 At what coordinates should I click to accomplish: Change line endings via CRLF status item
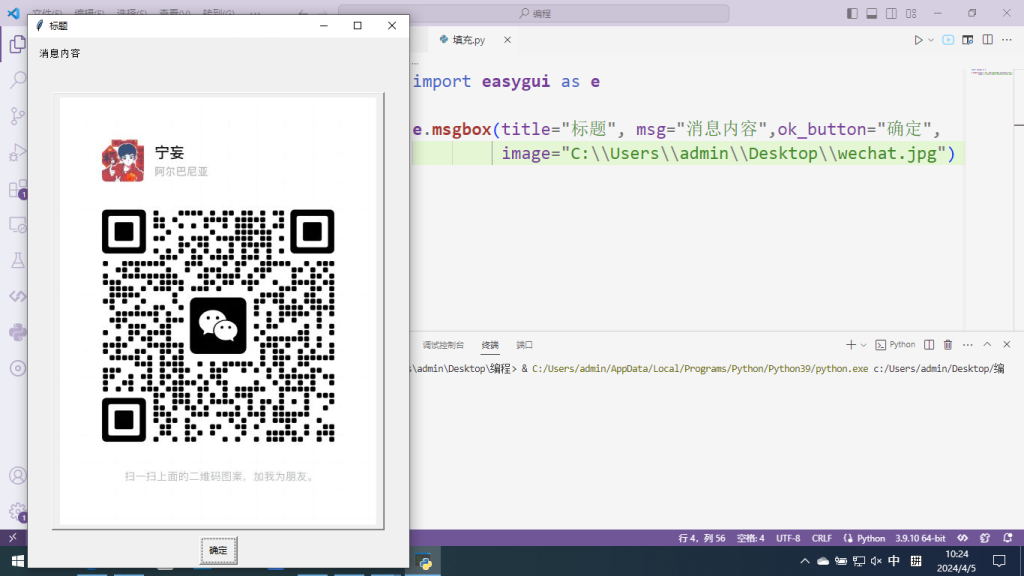(822, 538)
